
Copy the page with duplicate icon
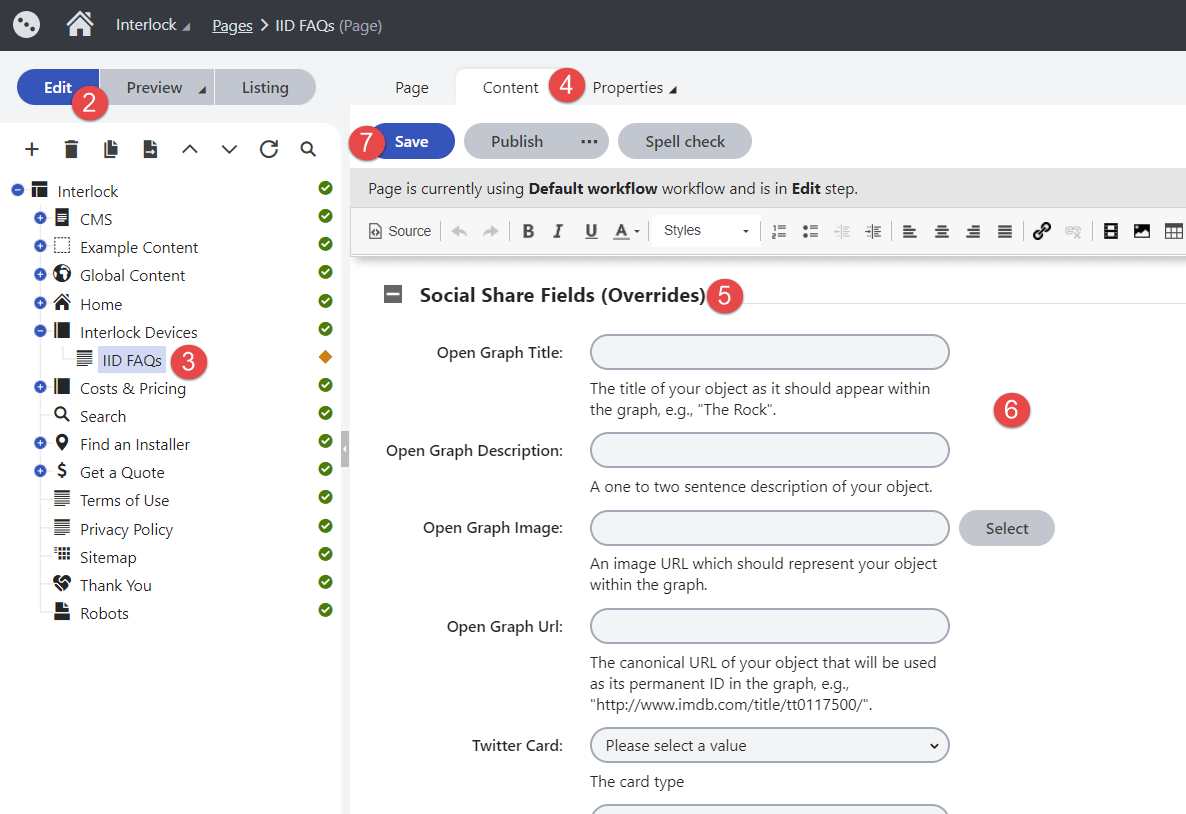coord(110,149)
